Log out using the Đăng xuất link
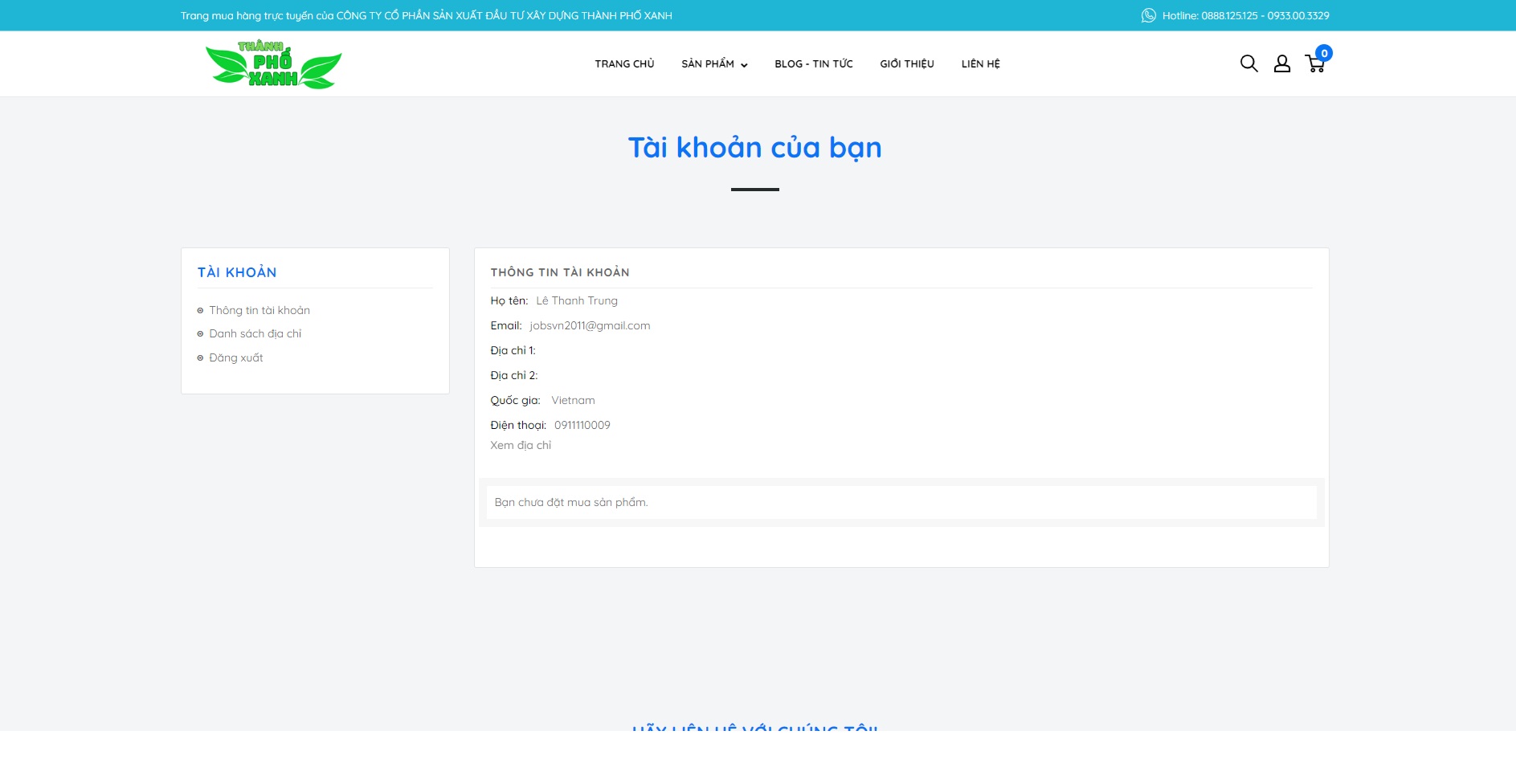The height and width of the screenshot is (784, 1516). click(235, 358)
